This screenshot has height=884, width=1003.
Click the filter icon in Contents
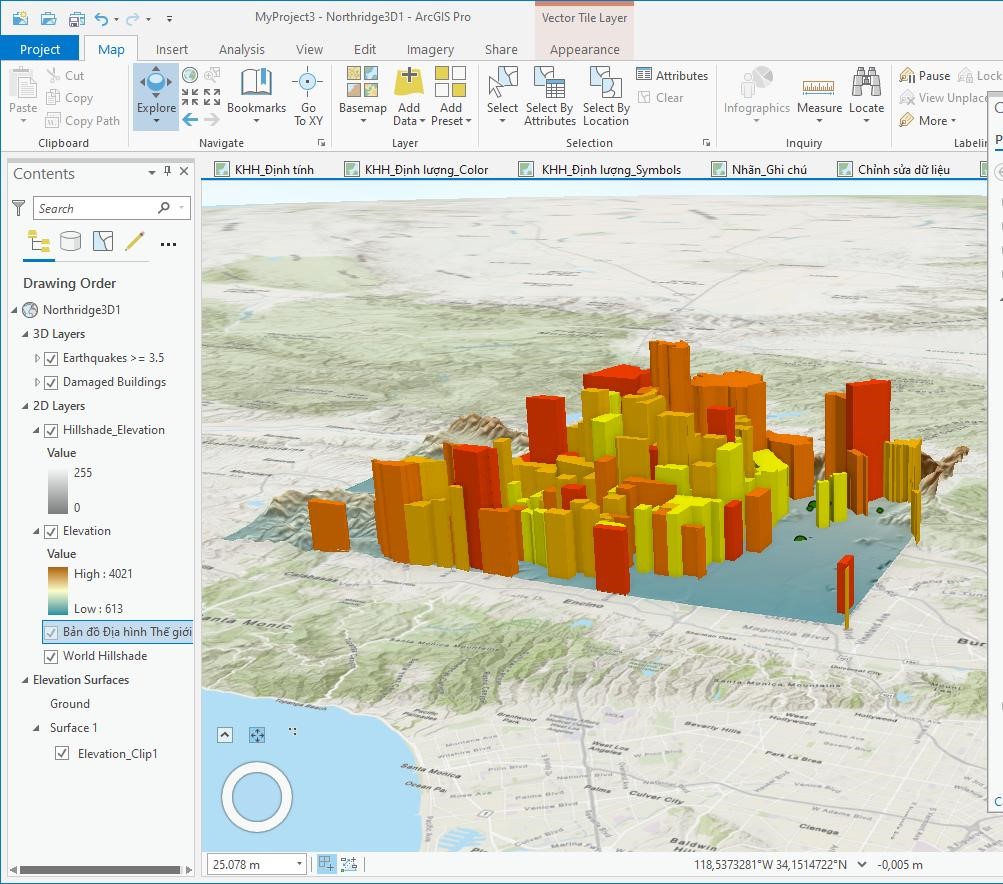click(19, 208)
